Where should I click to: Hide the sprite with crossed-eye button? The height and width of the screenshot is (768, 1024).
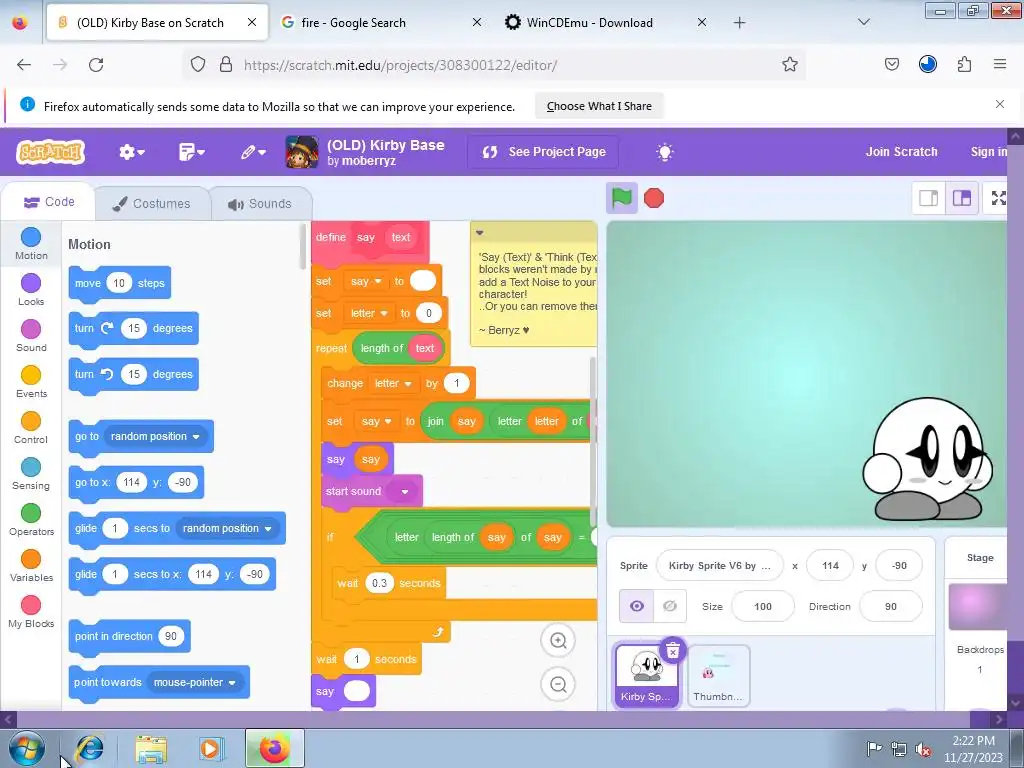point(669,606)
